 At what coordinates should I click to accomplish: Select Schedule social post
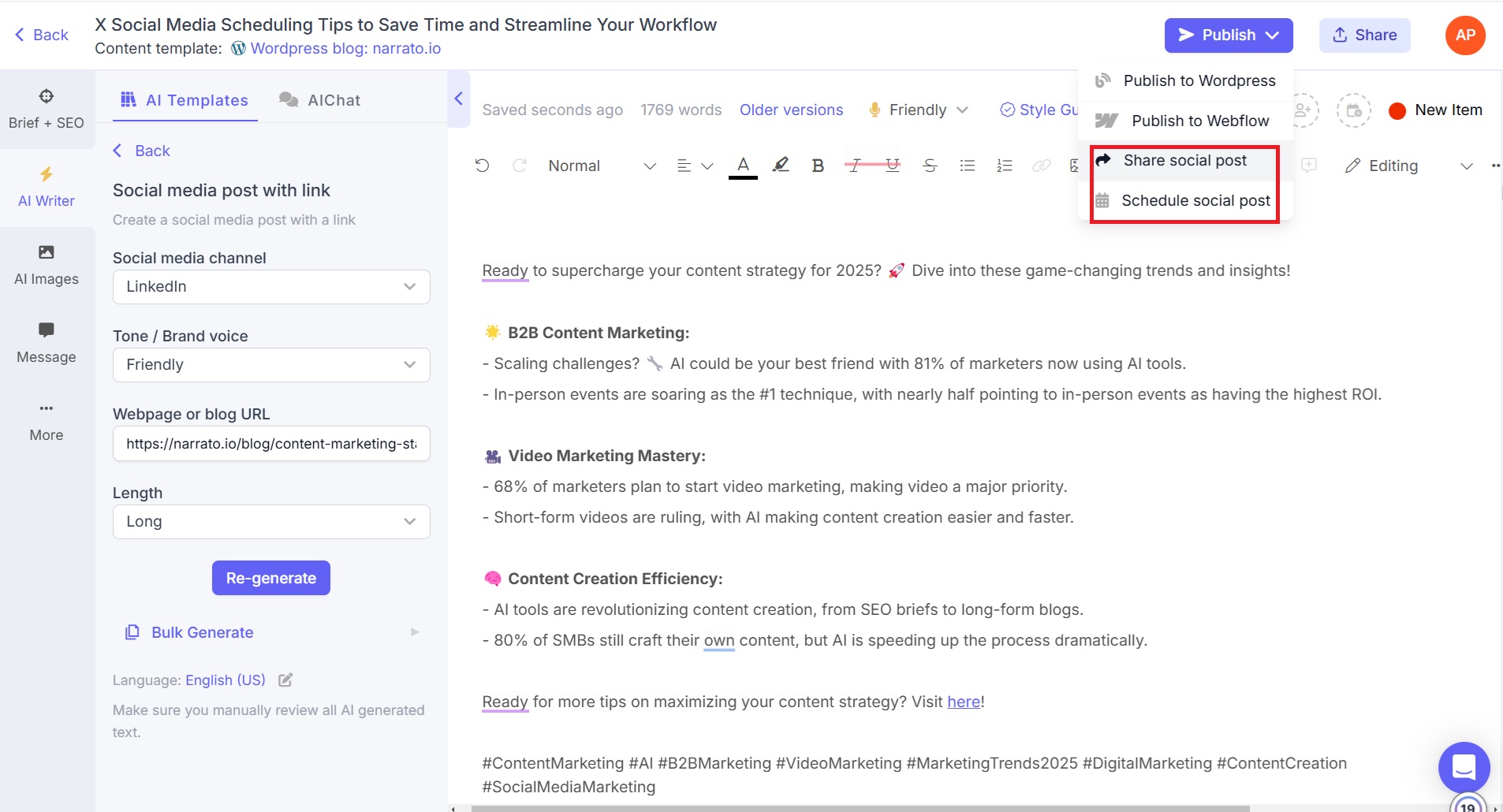coord(1184,200)
